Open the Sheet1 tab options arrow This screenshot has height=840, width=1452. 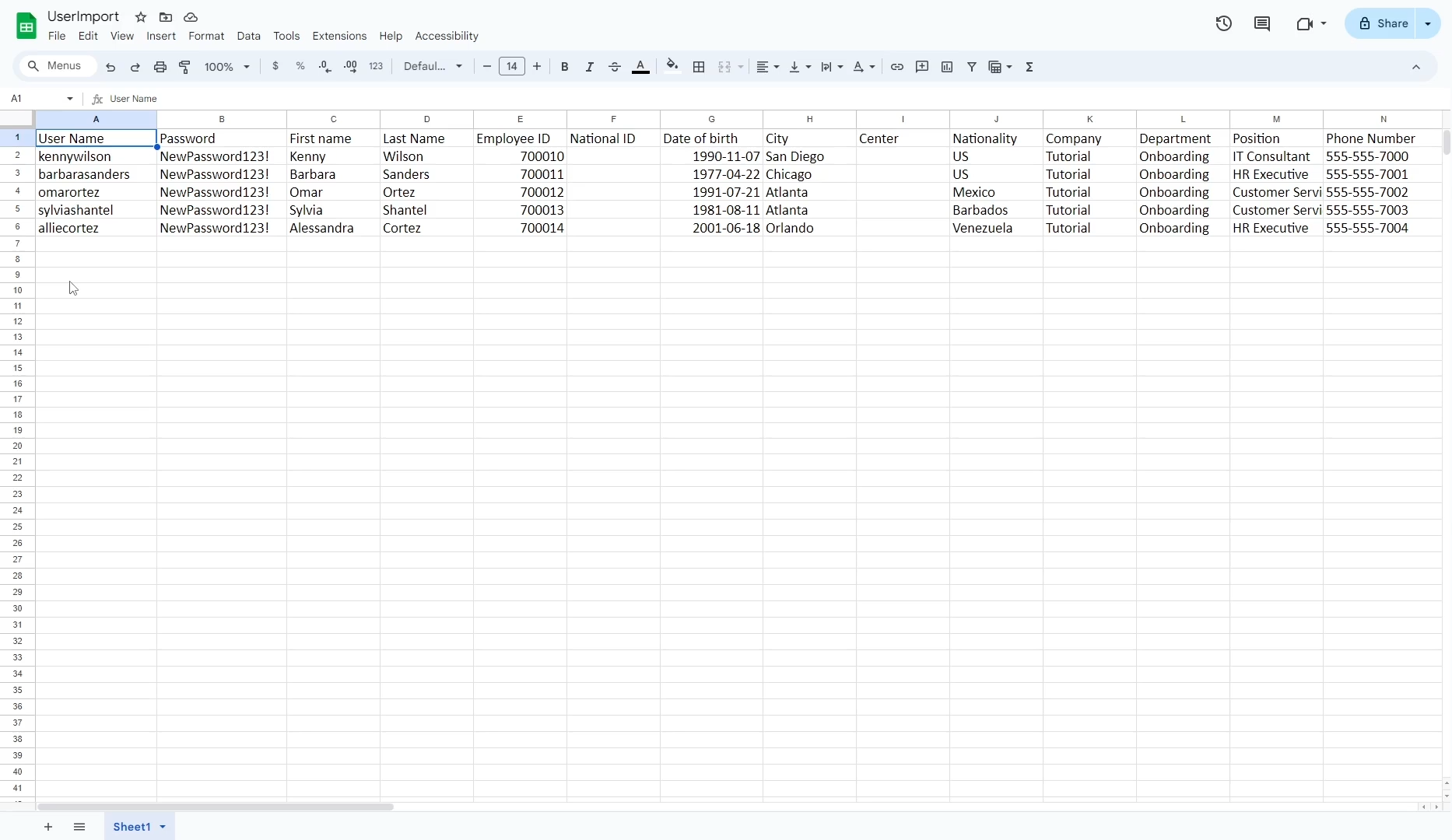[x=163, y=827]
